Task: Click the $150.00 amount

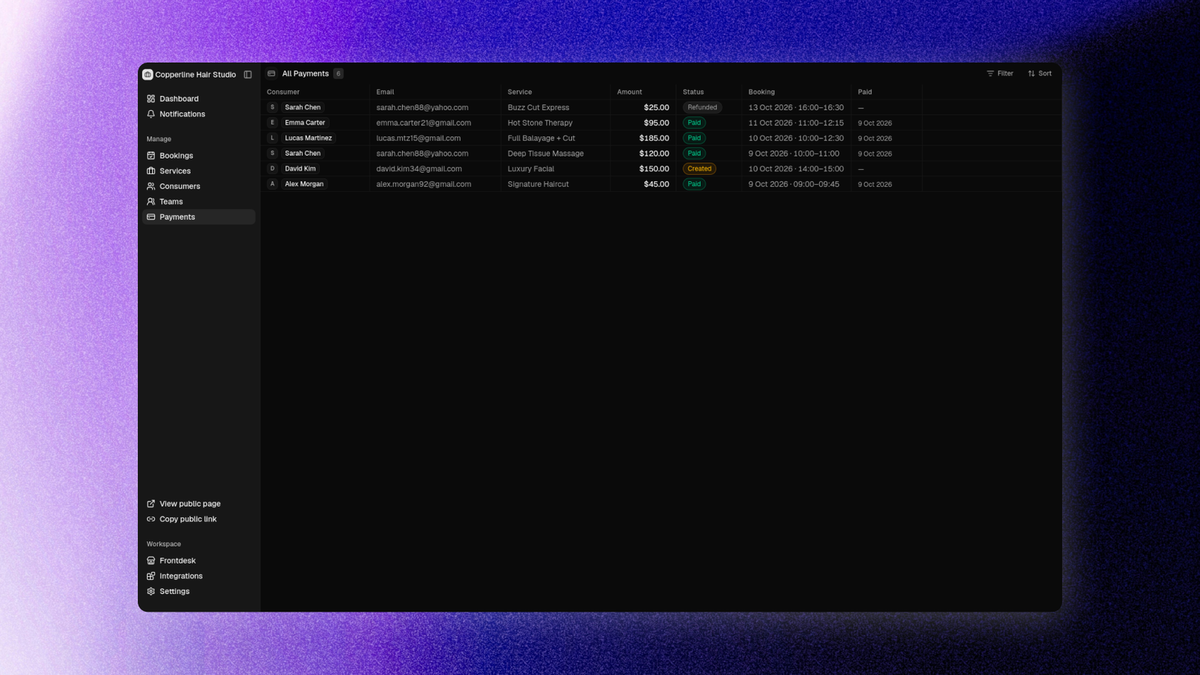Action: [x=654, y=169]
